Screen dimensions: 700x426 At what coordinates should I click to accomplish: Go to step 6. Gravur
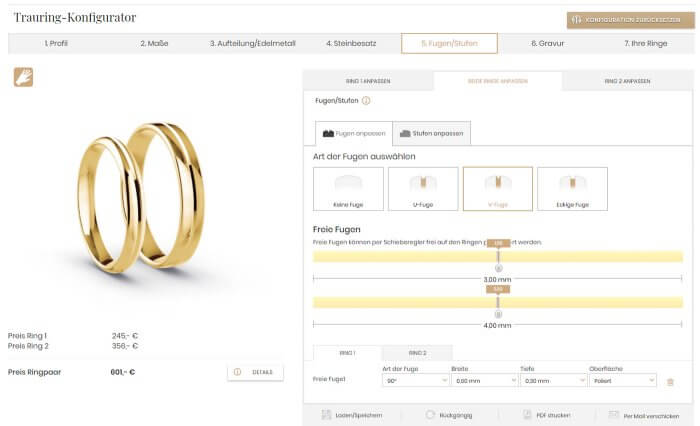(x=548, y=43)
